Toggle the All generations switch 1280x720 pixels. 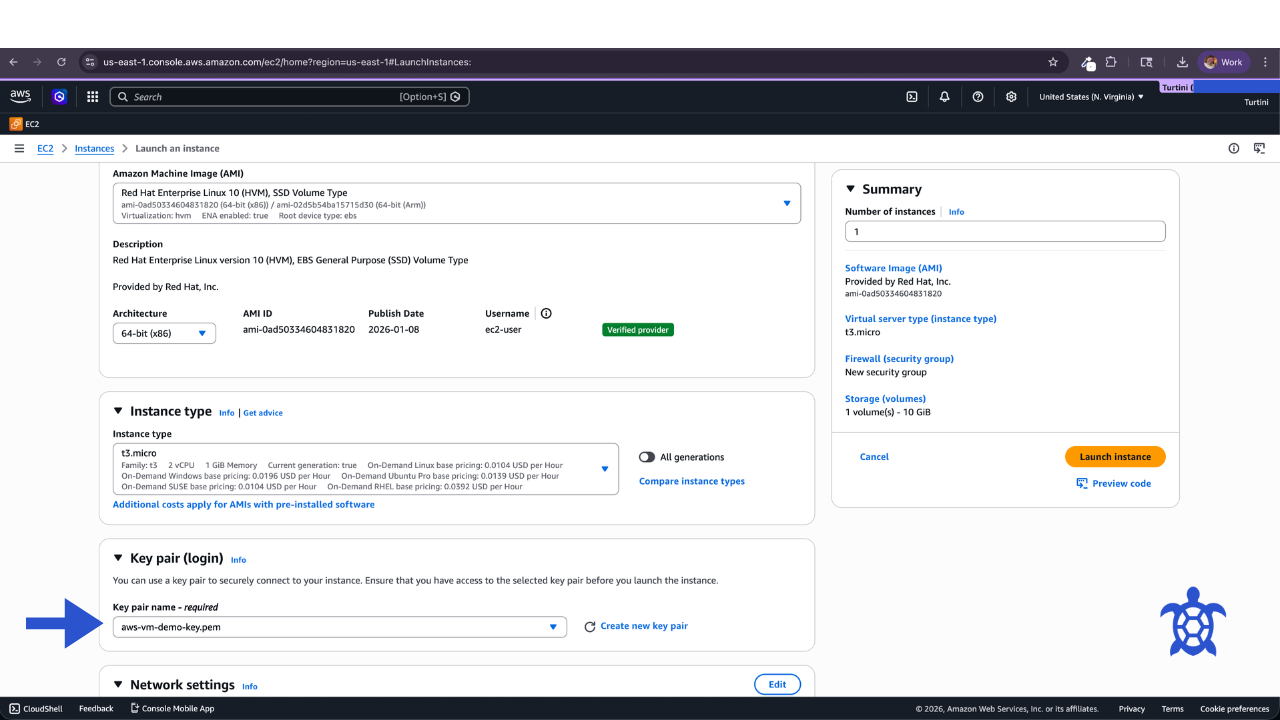tap(647, 457)
